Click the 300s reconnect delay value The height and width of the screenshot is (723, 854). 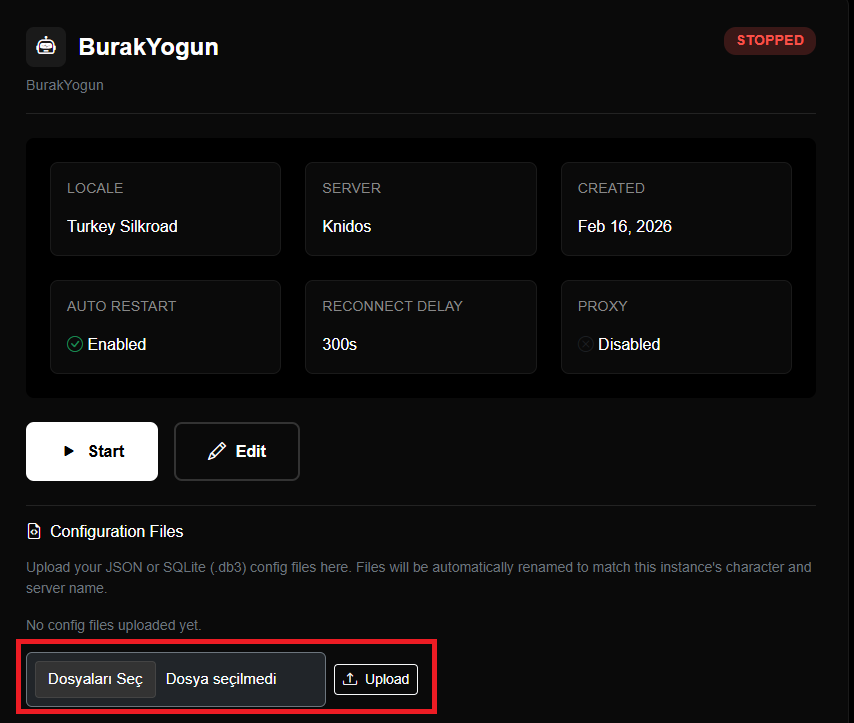[x=339, y=344]
